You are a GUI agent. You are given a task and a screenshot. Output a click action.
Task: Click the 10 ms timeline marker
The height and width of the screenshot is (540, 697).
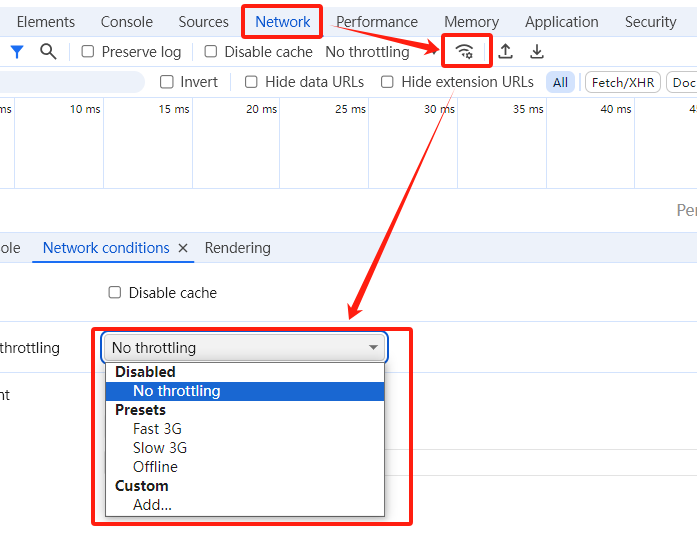point(85,109)
